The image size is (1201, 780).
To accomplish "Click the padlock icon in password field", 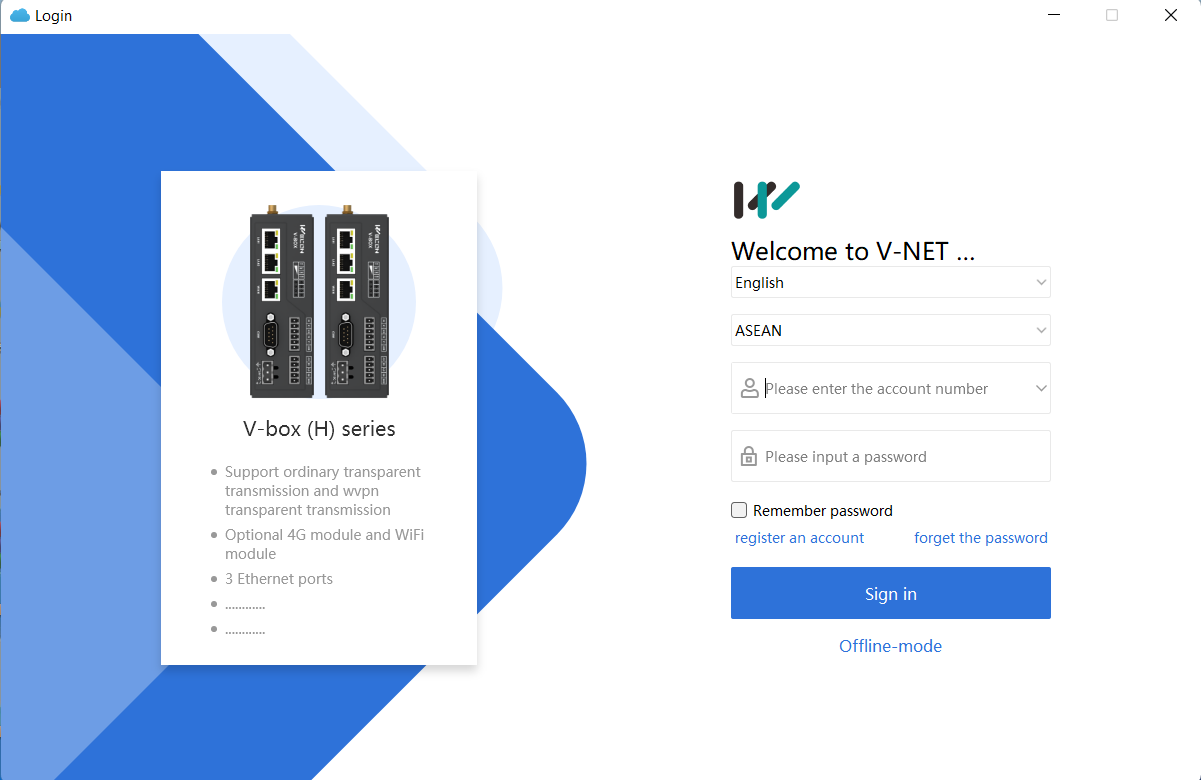I will pyautogui.click(x=748, y=456).
